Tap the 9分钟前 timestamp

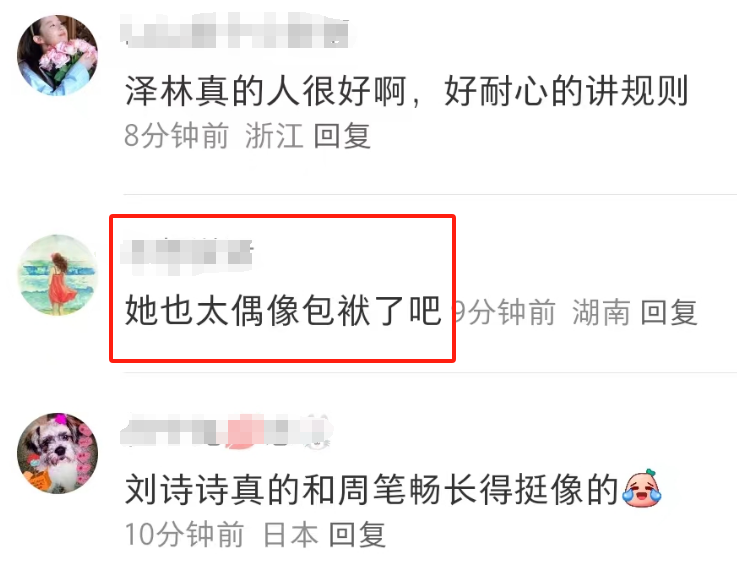click(x=504, y=312)
